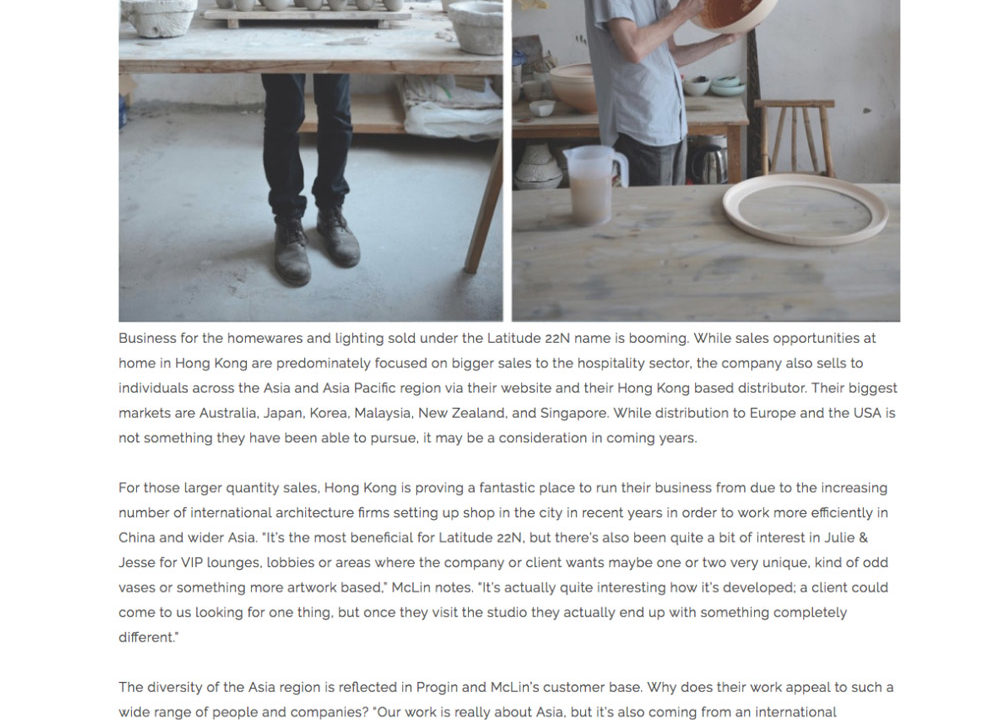Image resolution: width=1000 pixels, height=720 pixels.
Task: Click the electric kettle under the bench
Action: pyautogui.click(x=708, y=160)
